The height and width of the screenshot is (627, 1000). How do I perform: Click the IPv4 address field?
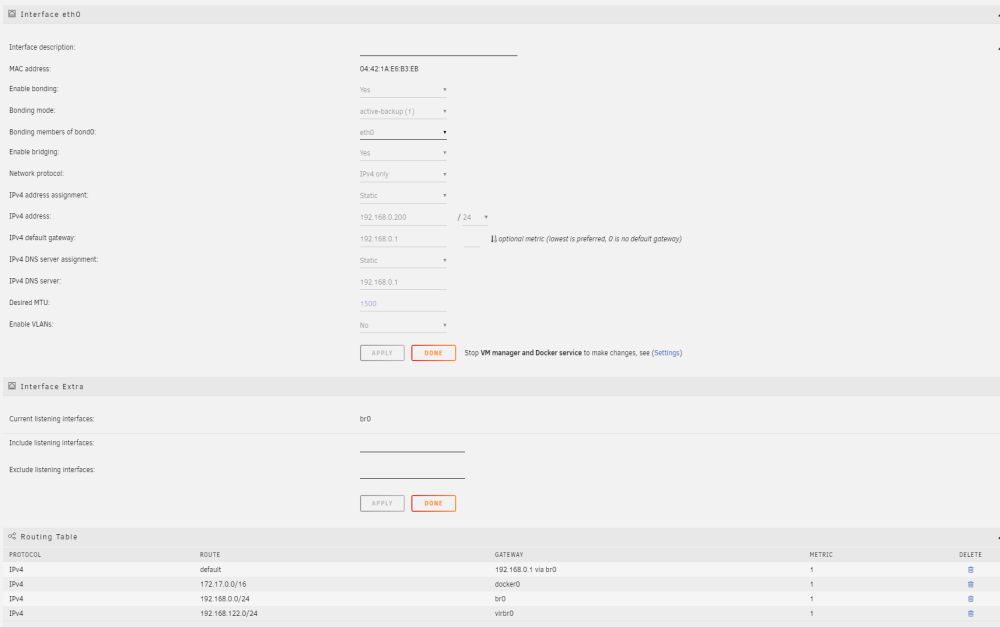point(403,218)
